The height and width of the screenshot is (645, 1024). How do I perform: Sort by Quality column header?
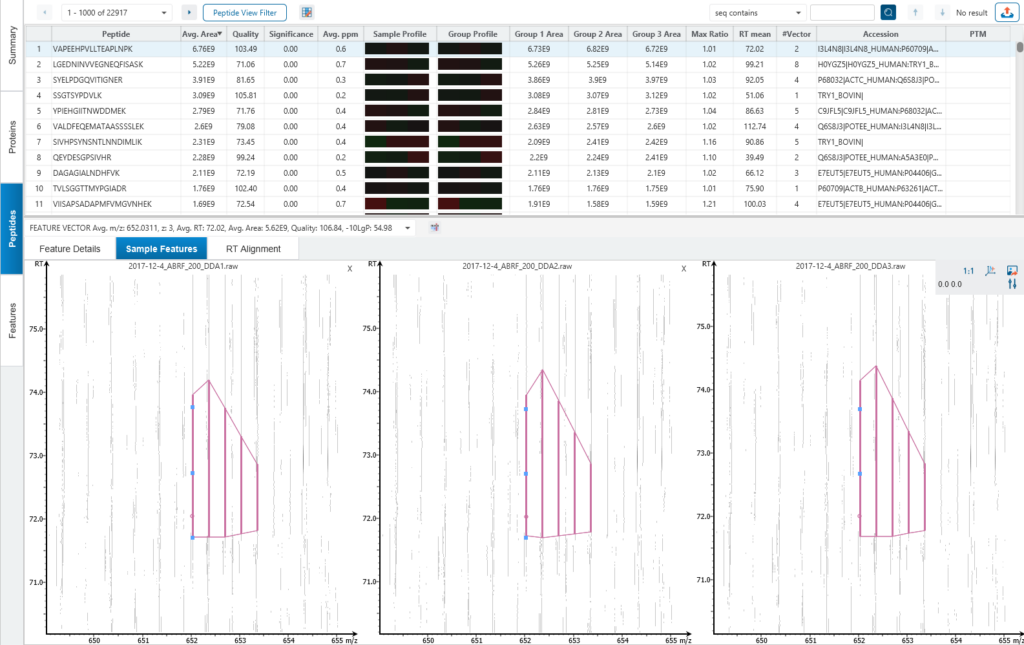246,34
